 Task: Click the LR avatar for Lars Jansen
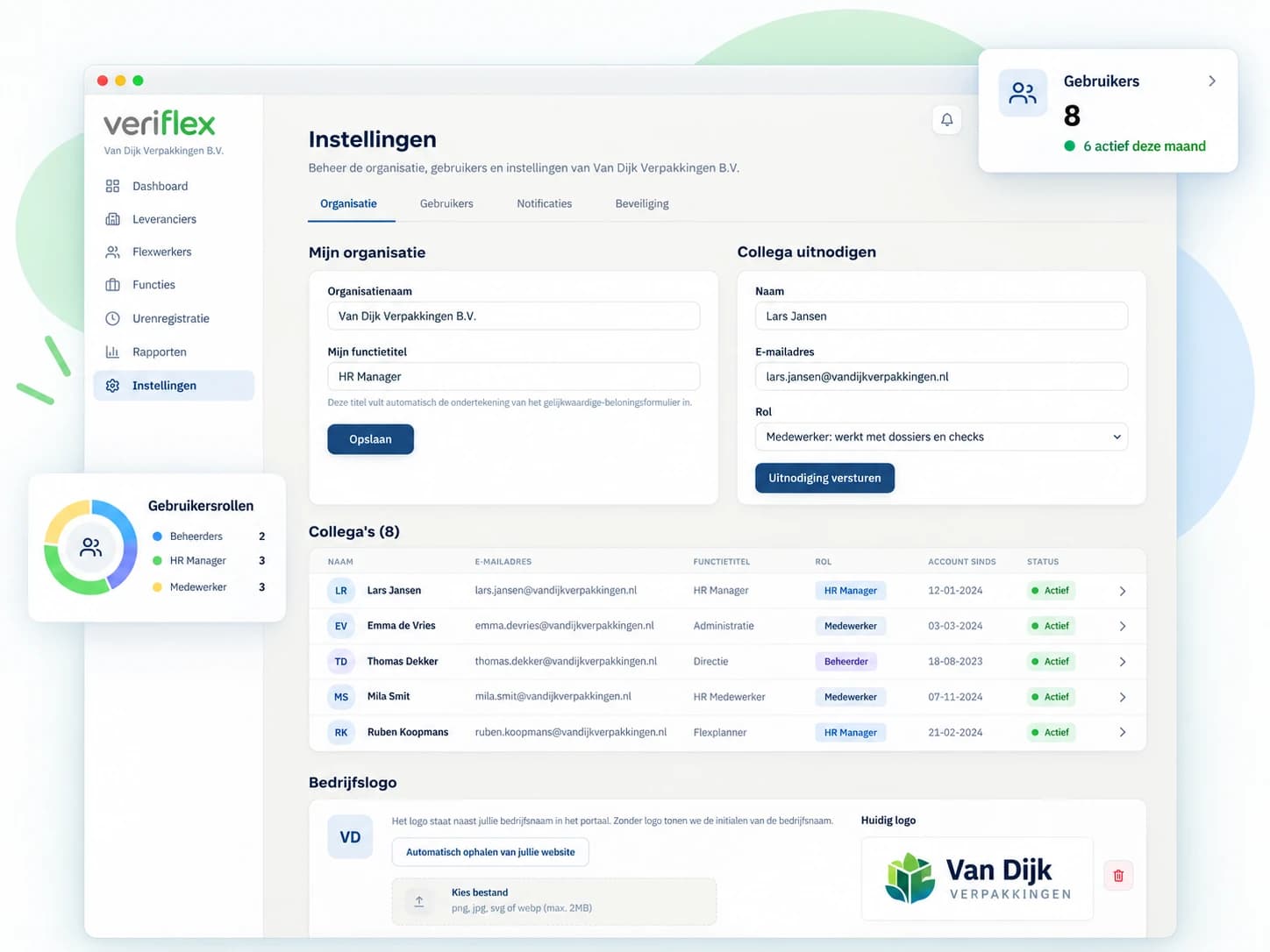341,591
